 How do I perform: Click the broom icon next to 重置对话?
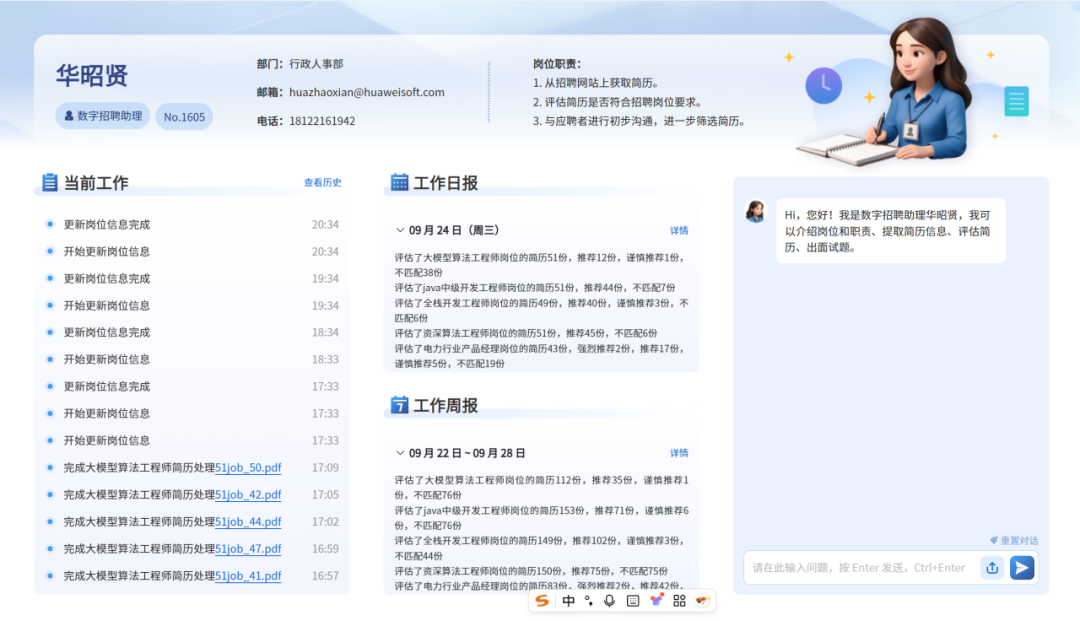(x=994, y=540)
